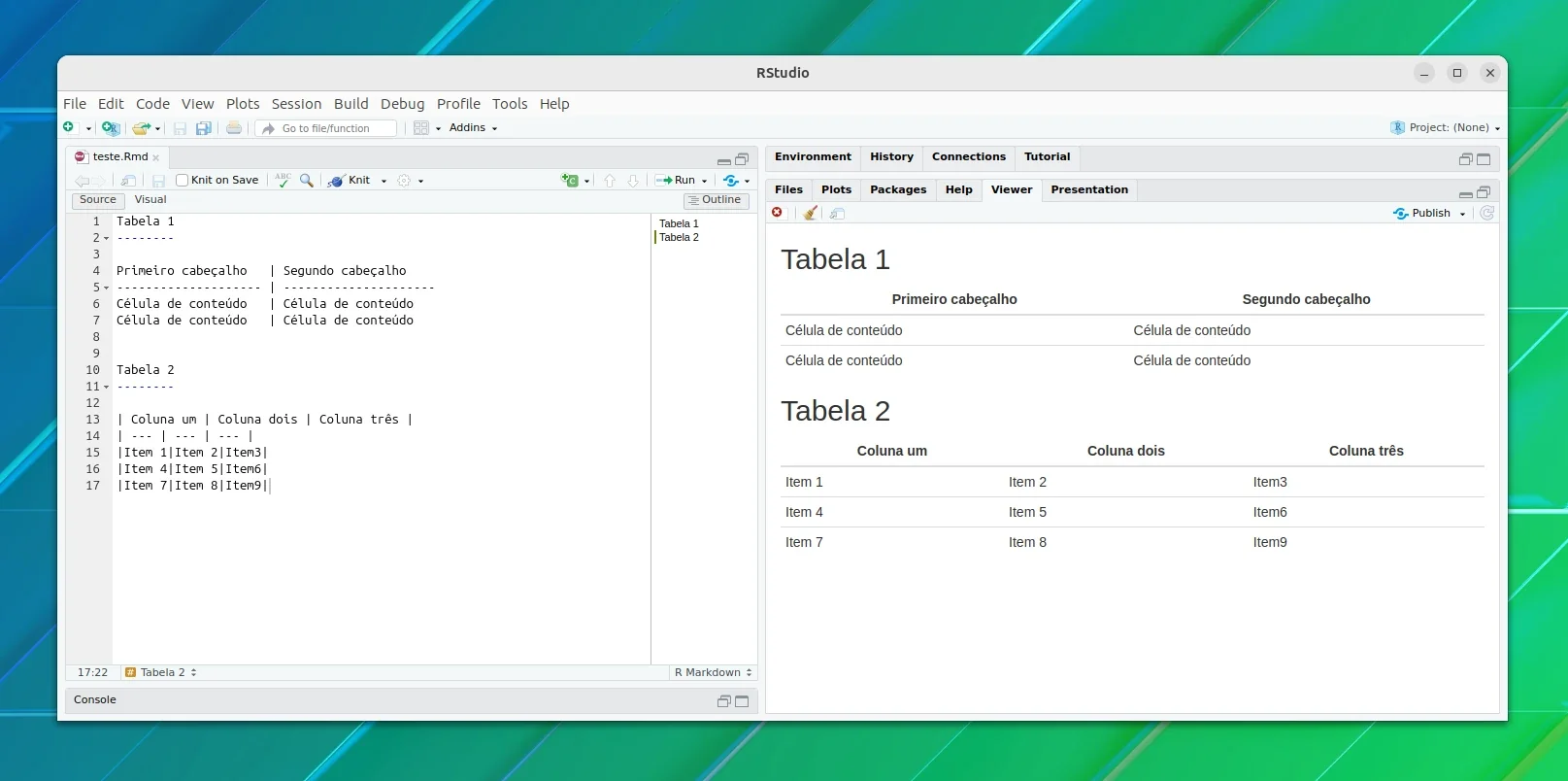Click the forward navigation arrow in editor

pyautogui.click(x=100, y=181)
